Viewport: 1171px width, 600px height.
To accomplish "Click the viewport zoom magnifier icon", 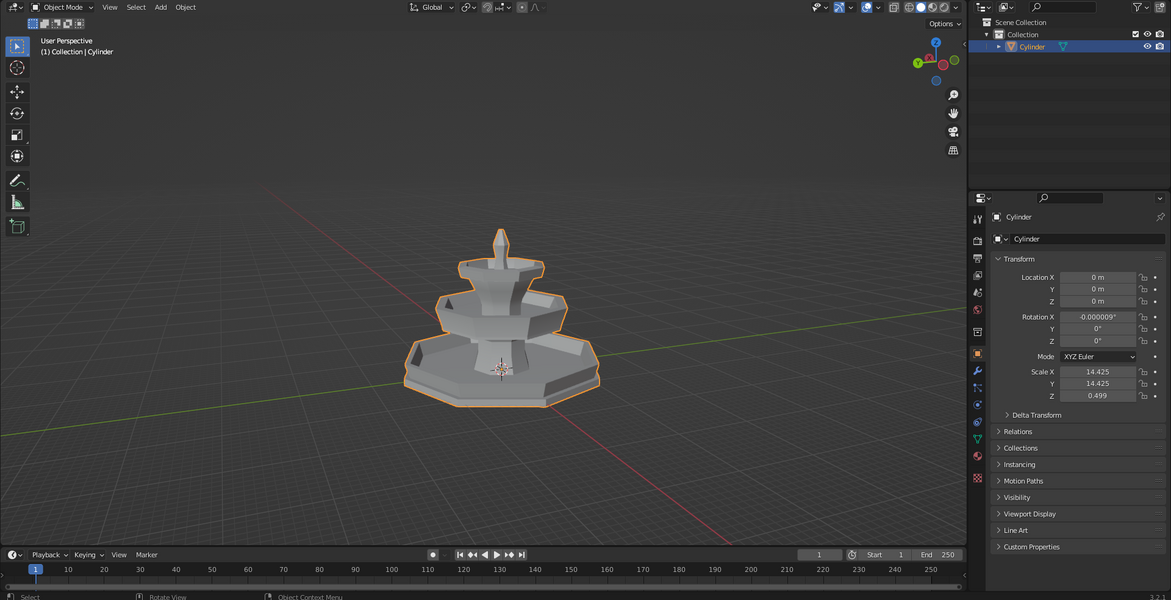I will point(953,95).
